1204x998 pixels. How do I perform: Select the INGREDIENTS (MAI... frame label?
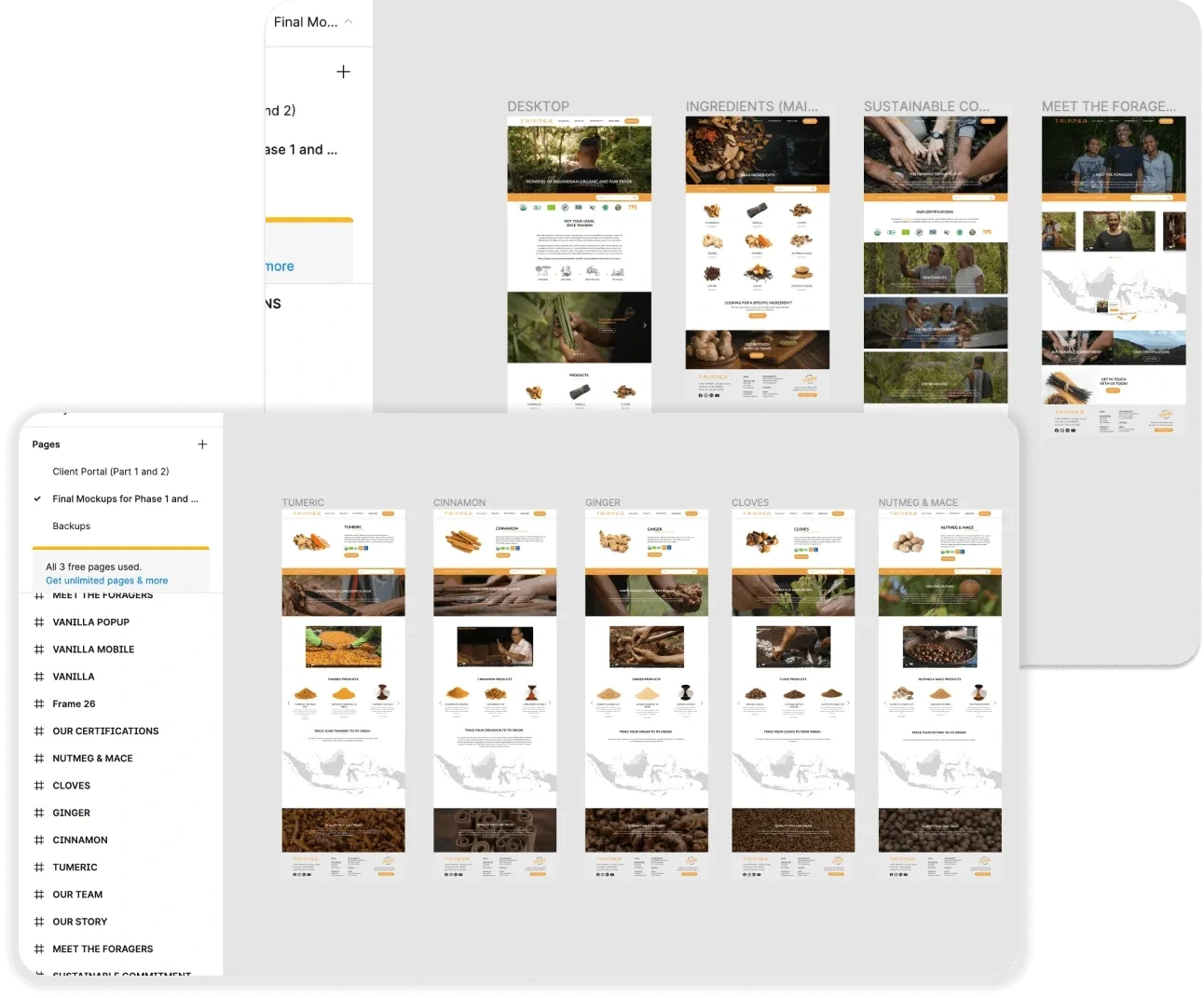click(x=752, y=106)
